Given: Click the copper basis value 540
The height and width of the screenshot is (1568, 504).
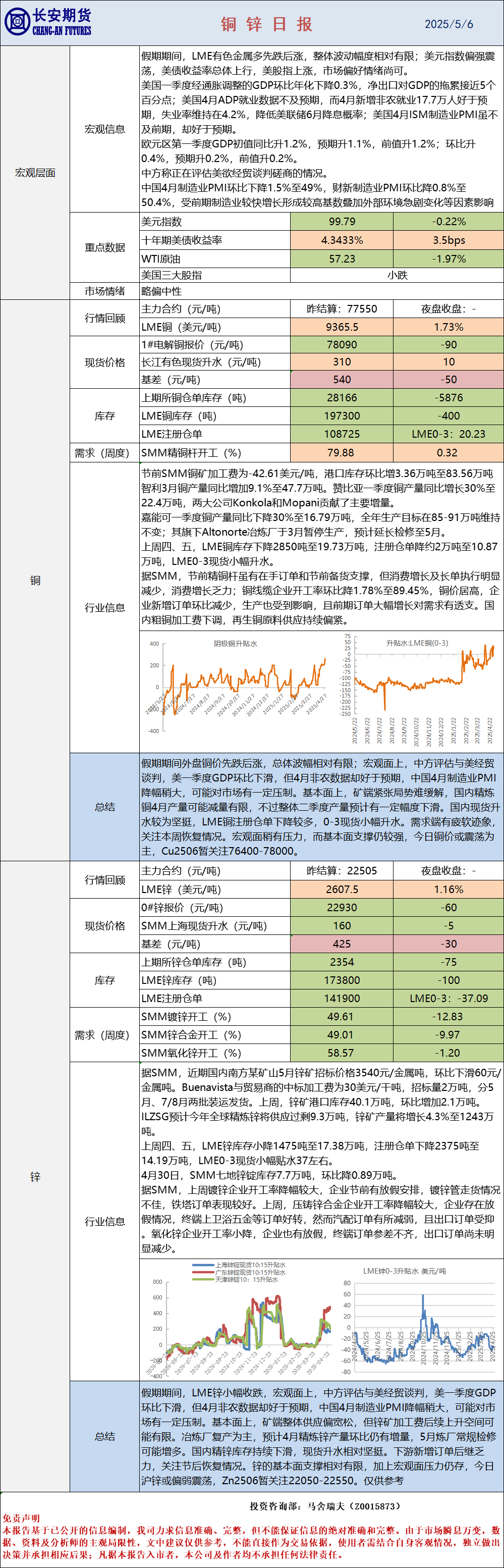Looking at the screenshot, I should (x=342, y=379).
